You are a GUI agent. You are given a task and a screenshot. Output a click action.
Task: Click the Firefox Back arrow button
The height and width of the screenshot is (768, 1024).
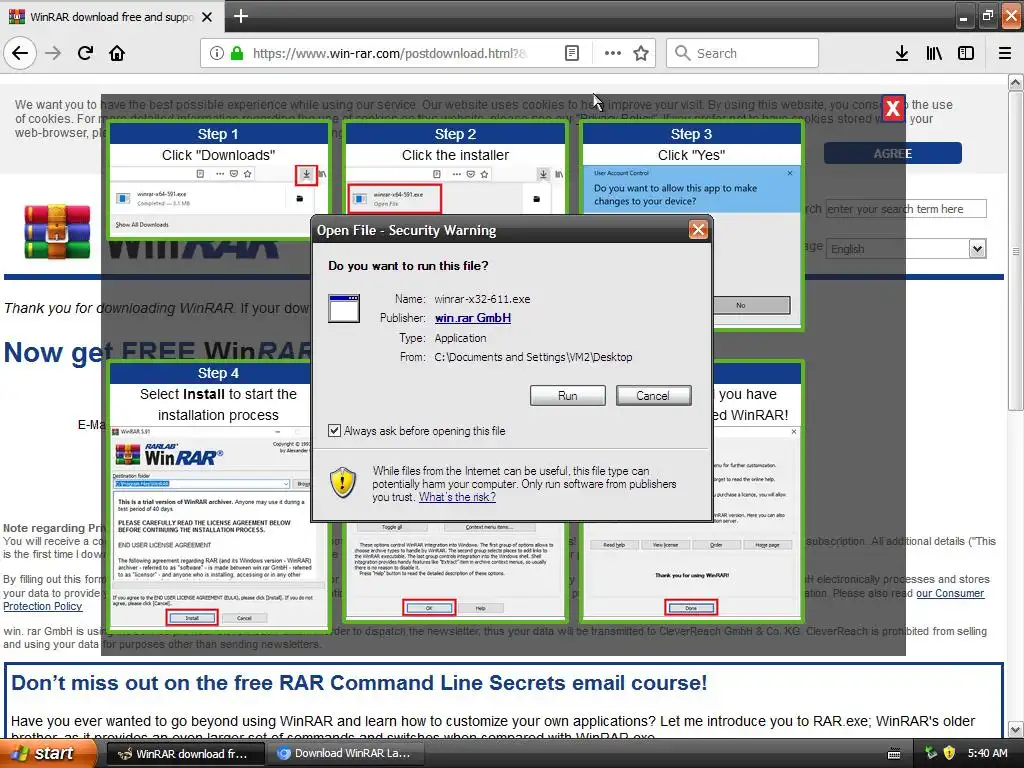pyautogui.click(x=20, y=53)
